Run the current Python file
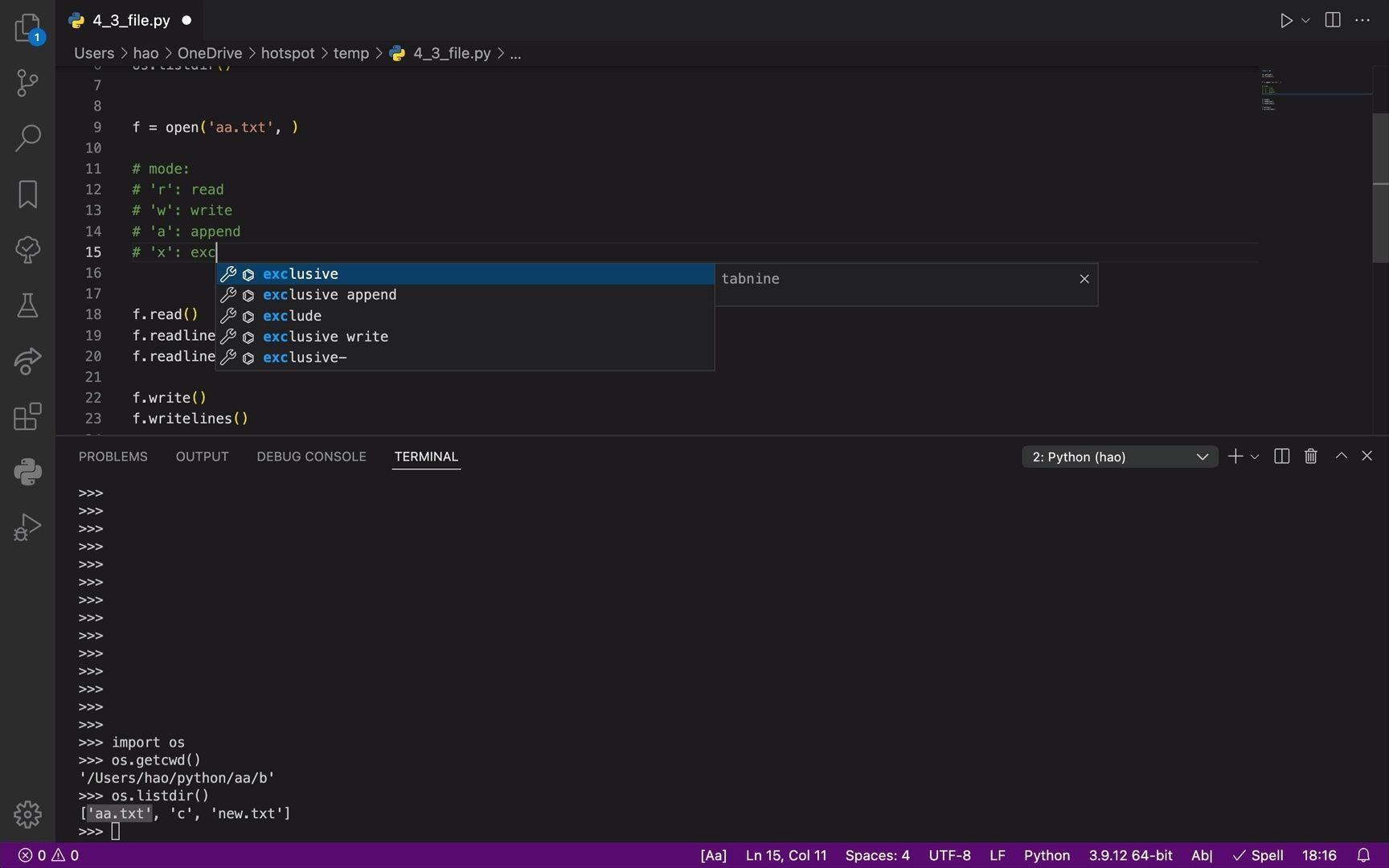The image size is (1389, 868). click(1286, 20)
